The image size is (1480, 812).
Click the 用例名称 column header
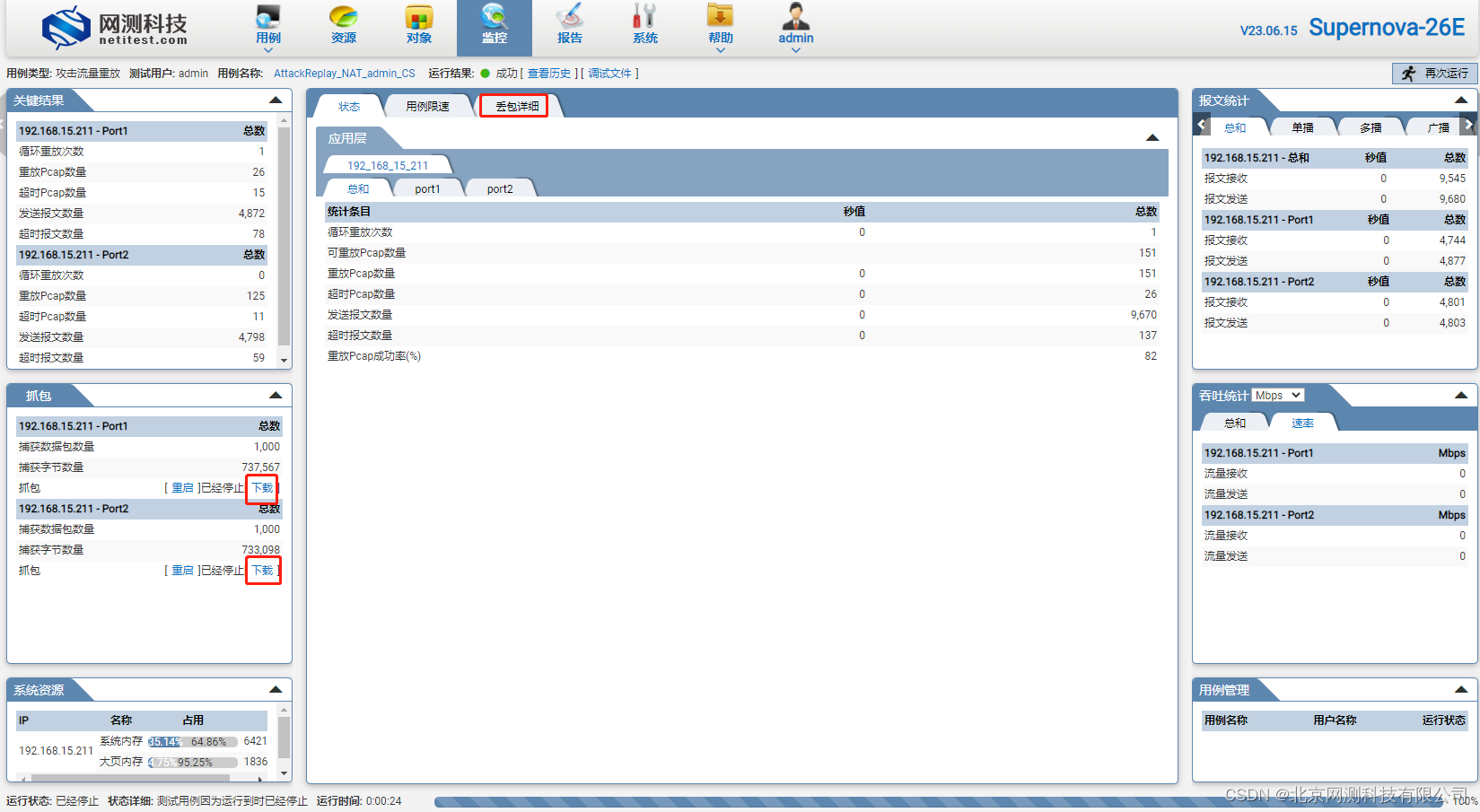click(1226, 720)
